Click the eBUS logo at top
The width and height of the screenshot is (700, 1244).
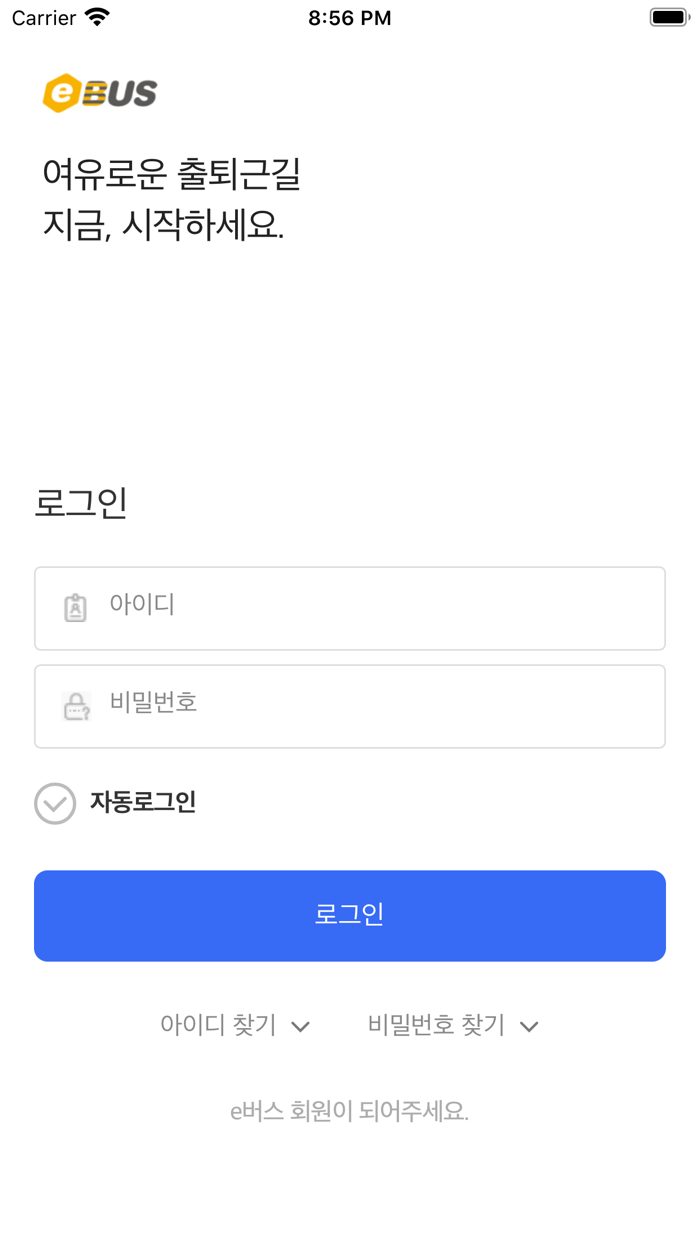click(x=99, y=93)
